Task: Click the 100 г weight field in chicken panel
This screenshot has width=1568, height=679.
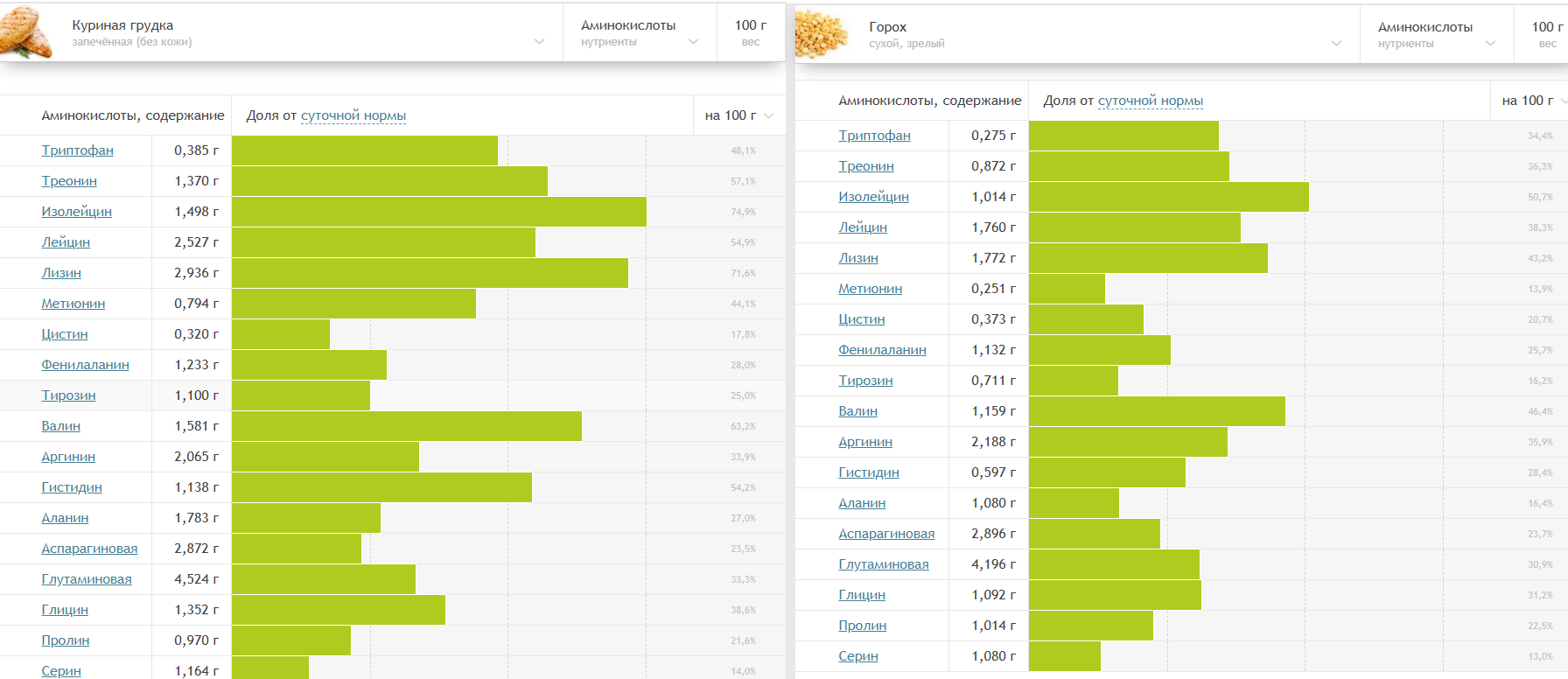Action: (x=751, y=33)
